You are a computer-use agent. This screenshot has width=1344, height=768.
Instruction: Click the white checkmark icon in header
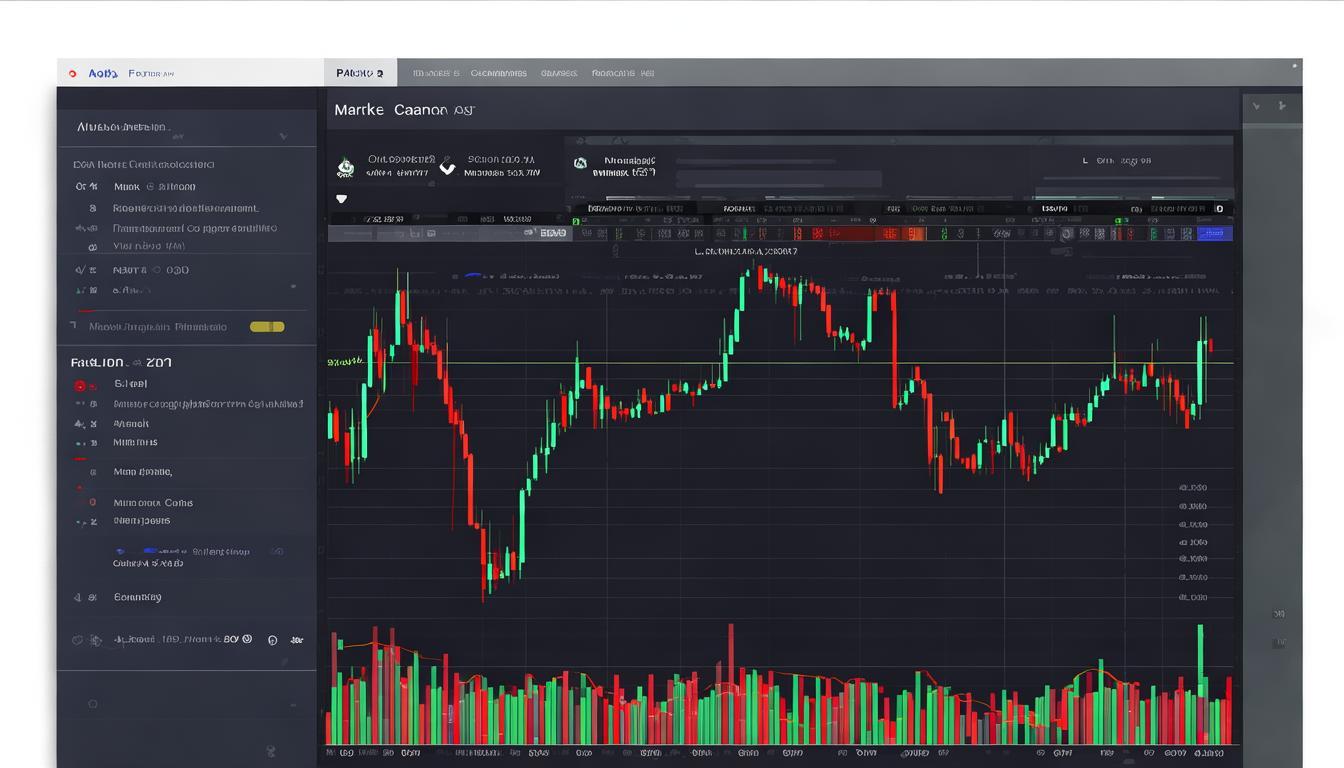(447, 168)
